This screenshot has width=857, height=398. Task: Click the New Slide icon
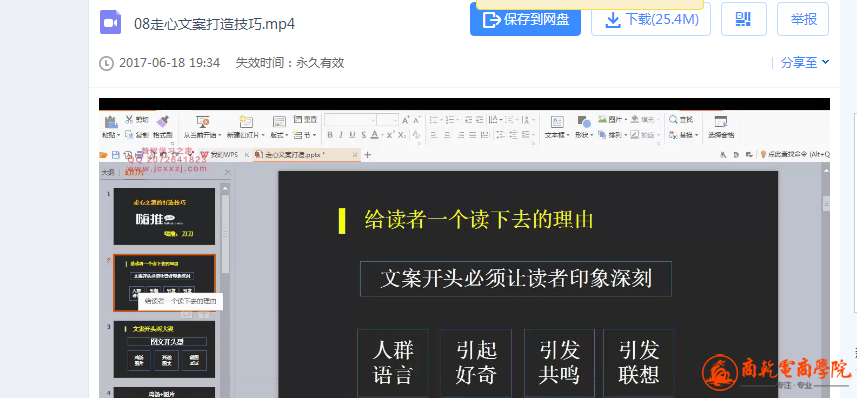tap(246, 122)
